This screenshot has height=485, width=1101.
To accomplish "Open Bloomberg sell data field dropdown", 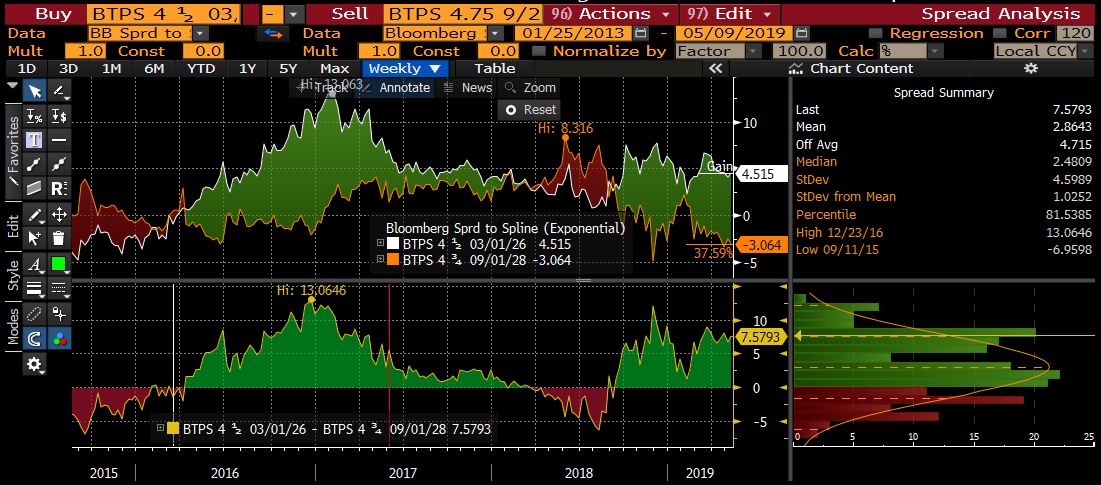I will (496, 33).
